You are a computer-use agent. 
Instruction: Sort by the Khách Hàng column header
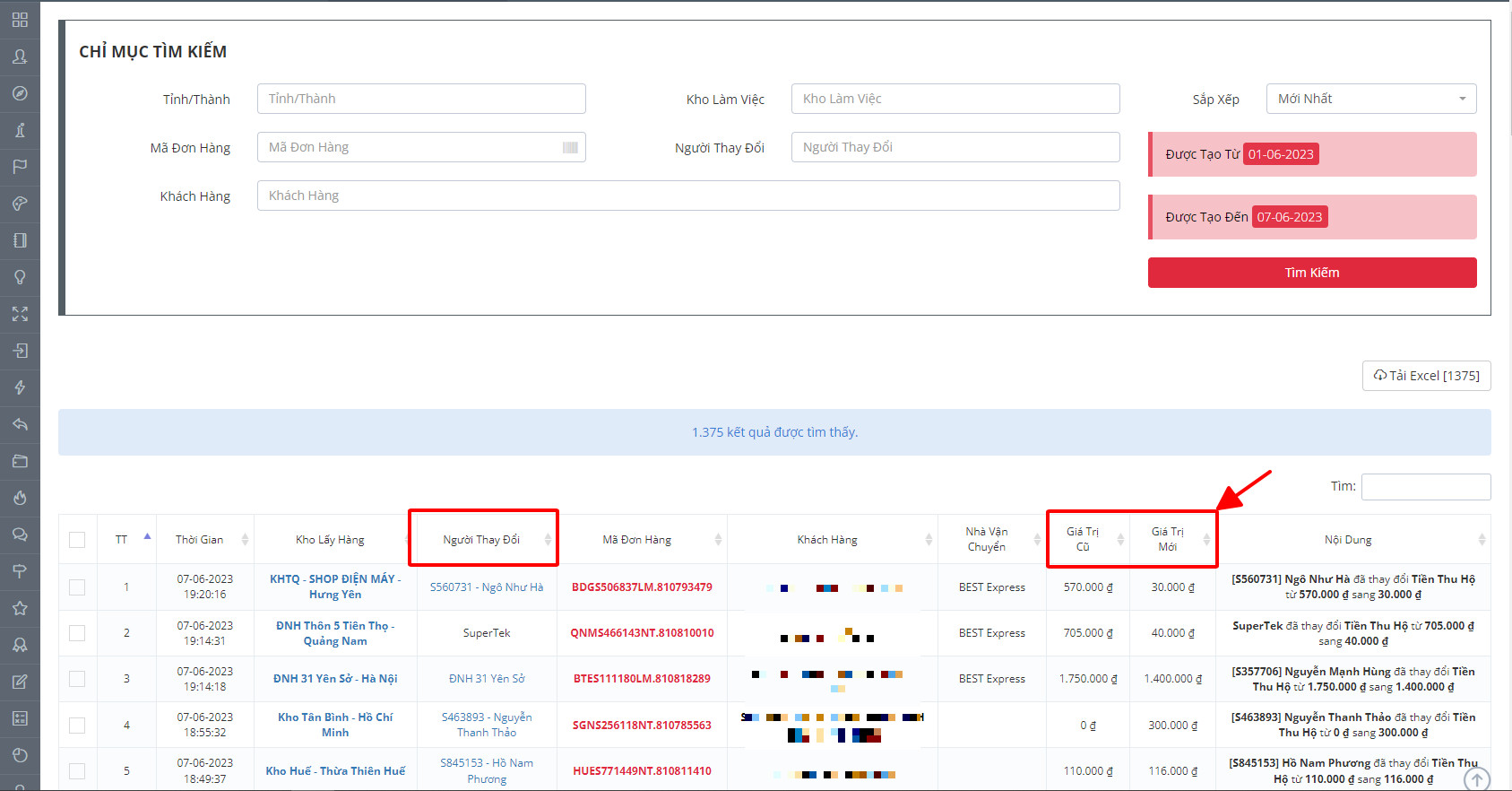point(833,539)
